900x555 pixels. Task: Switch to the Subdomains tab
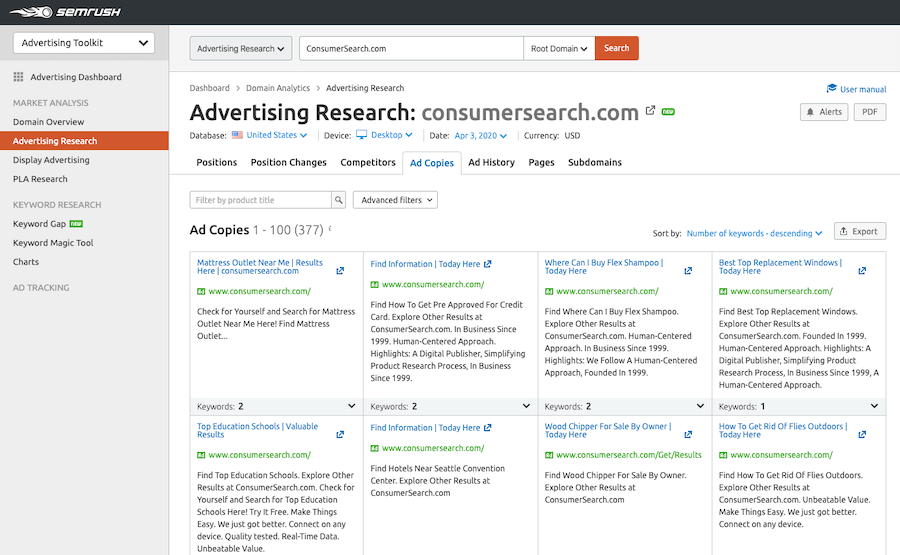click(595, 162)
